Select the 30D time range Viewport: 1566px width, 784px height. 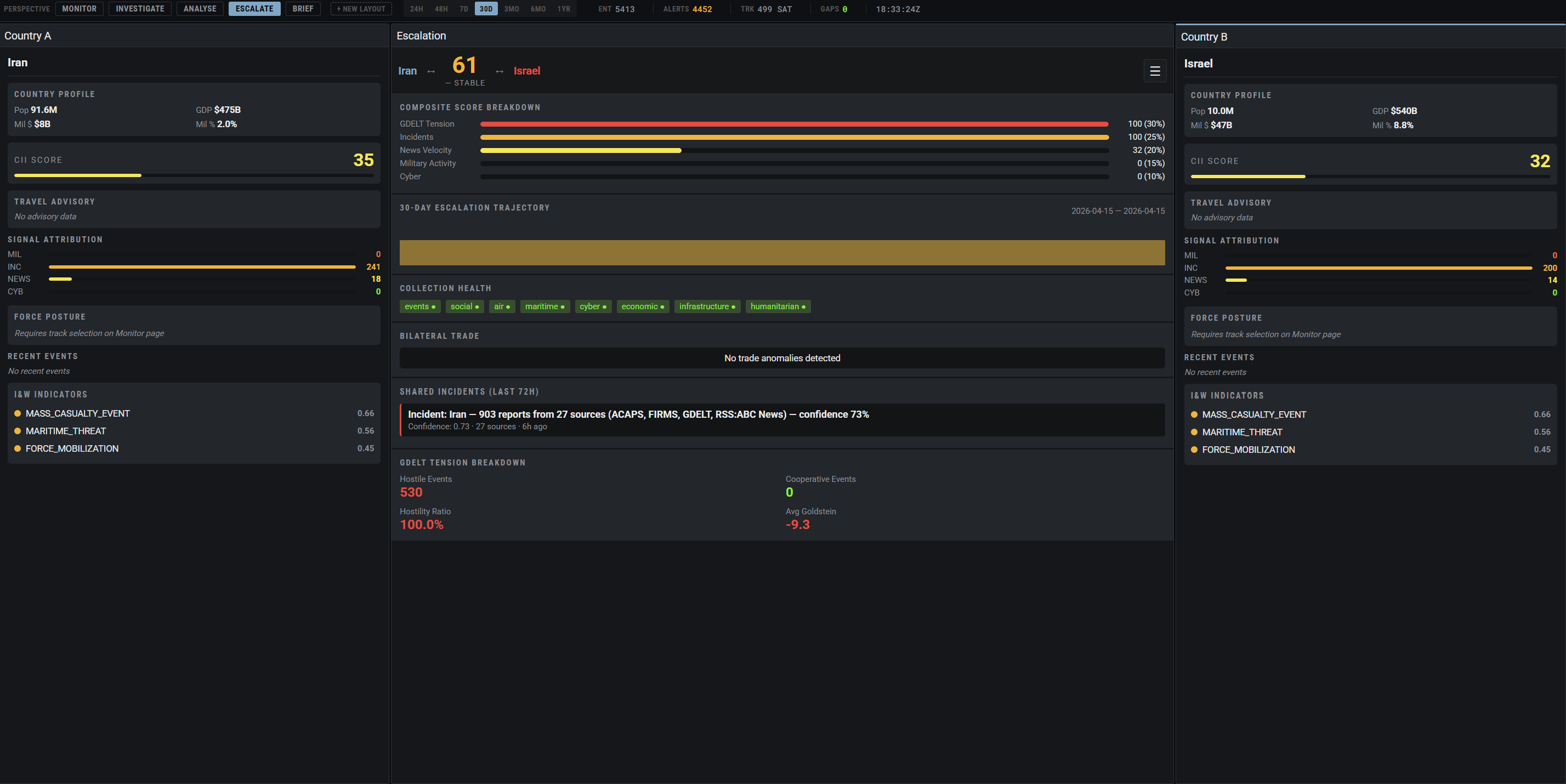(486, 9)
